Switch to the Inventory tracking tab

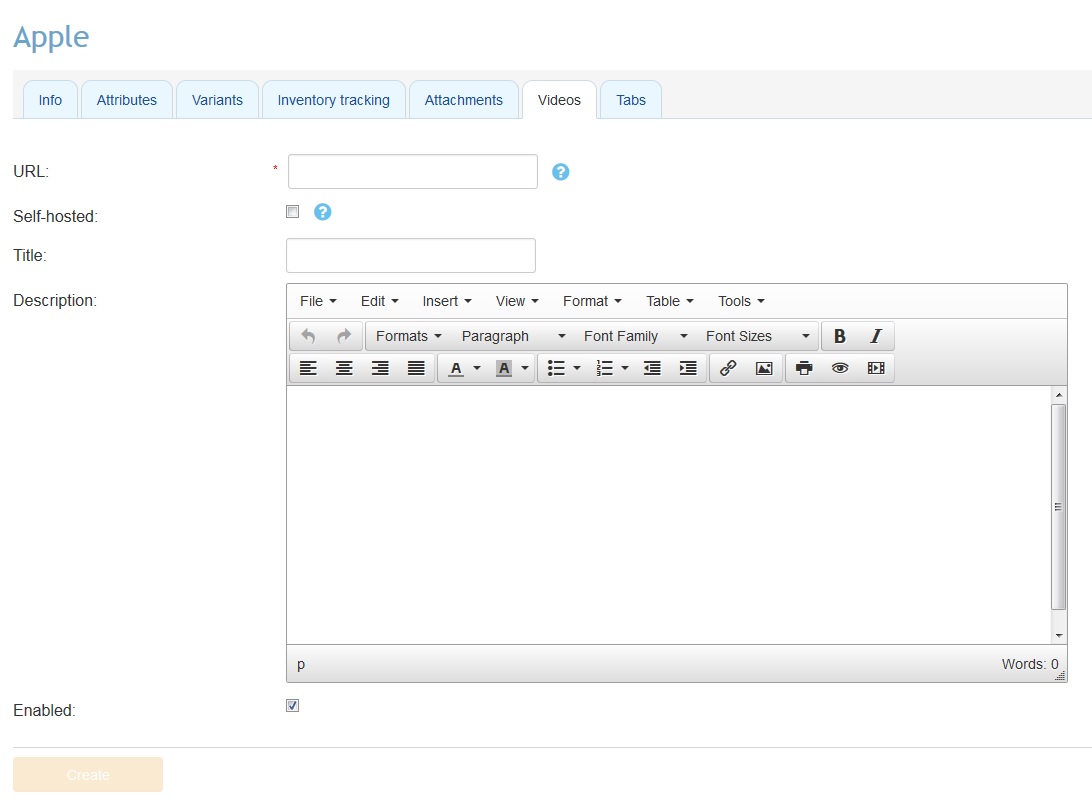[334, 100]
